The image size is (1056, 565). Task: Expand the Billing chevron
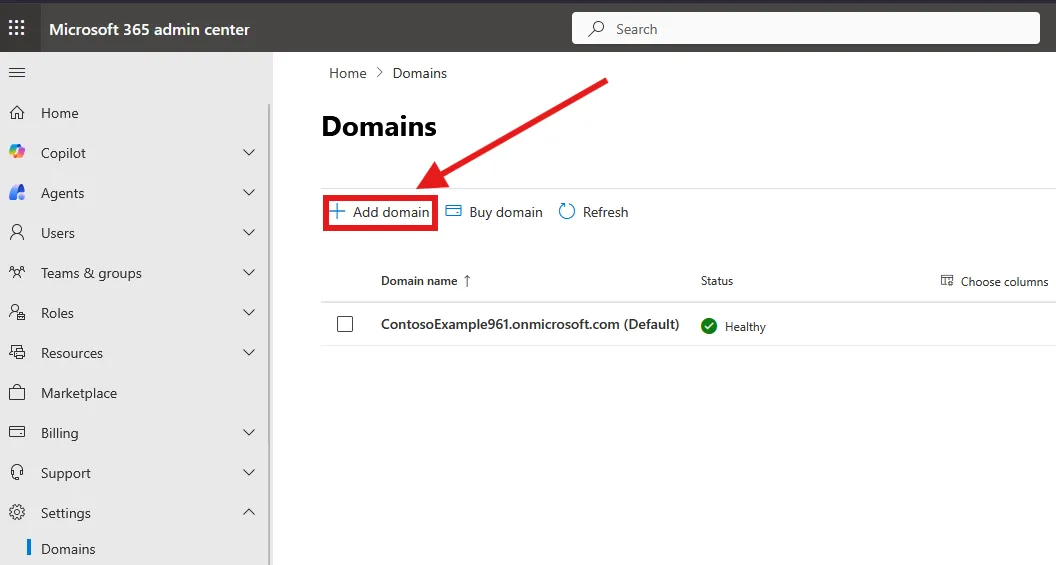point(249,432)
